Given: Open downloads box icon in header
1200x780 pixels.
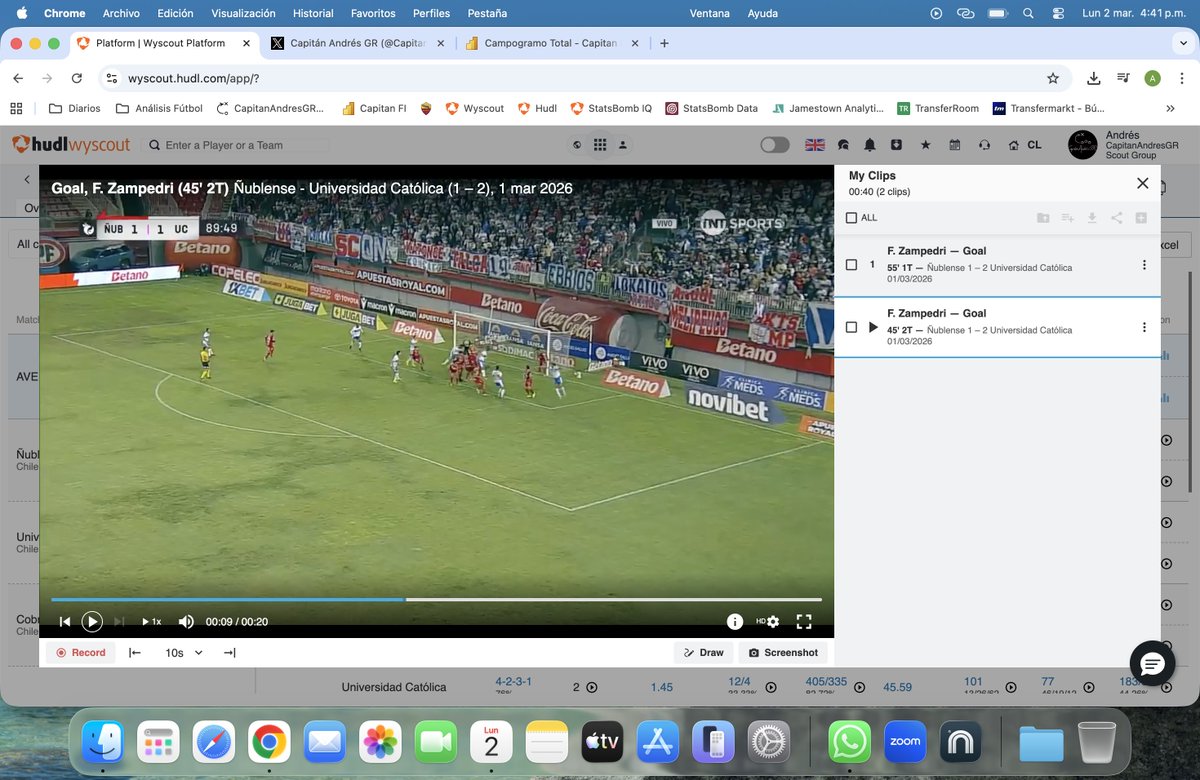Looking at the screenshot, I should (897, 145).
